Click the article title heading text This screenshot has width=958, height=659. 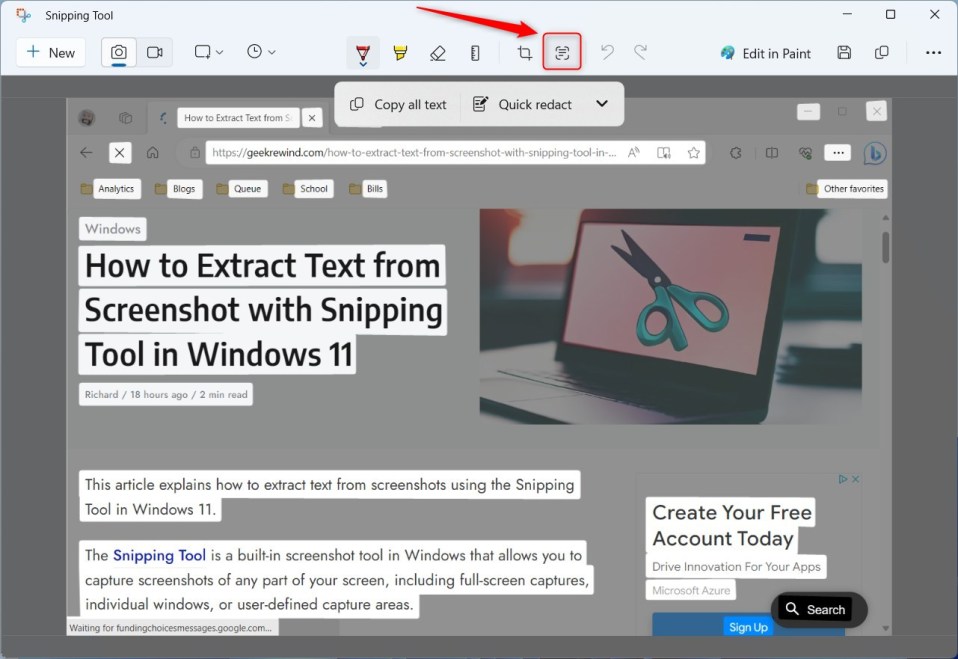(263, 309)
